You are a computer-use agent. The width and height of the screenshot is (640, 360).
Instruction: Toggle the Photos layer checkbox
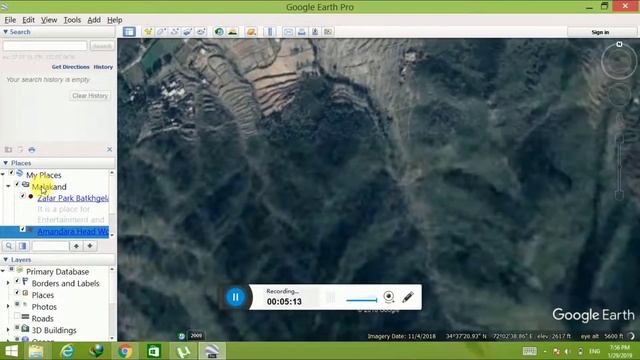click(17, 304)
